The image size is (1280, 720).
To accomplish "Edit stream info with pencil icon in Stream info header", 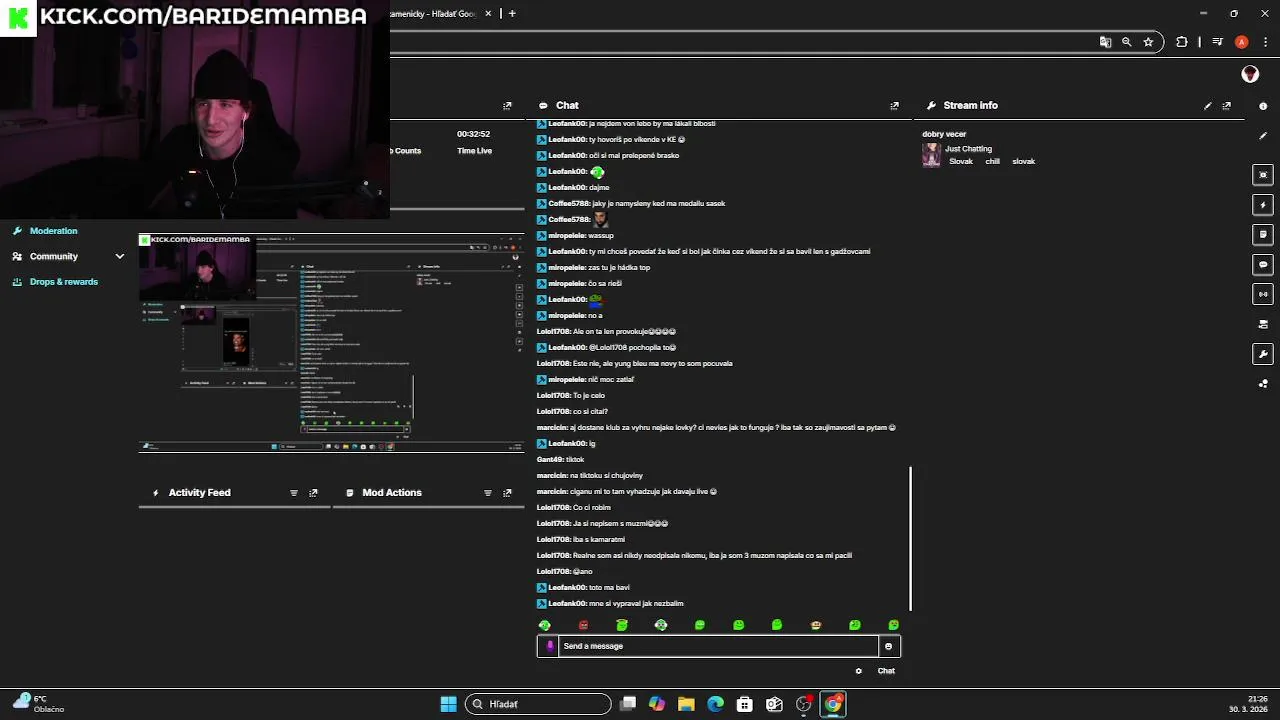I will [x=1208, y=106].
